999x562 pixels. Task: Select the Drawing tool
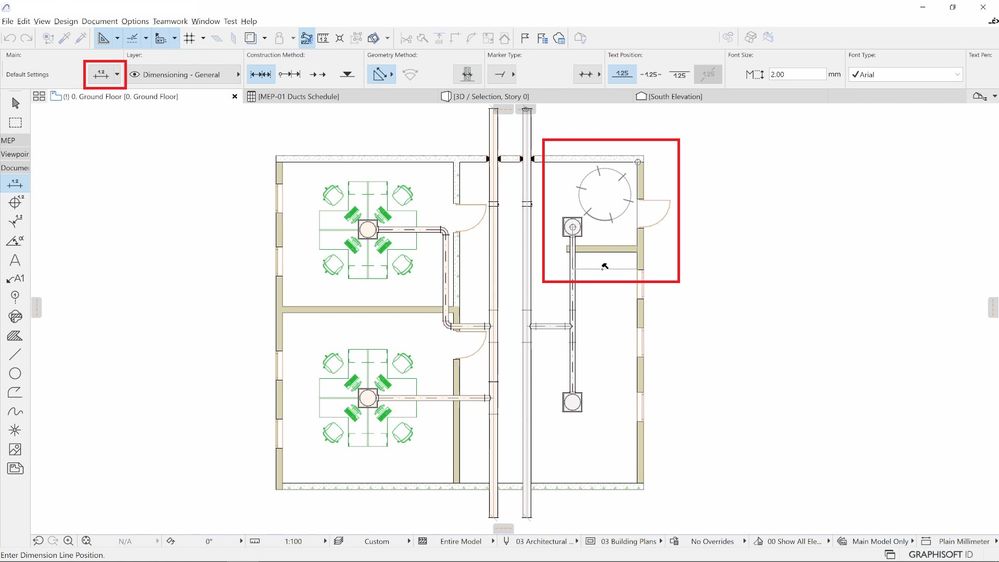coord(15,468)
